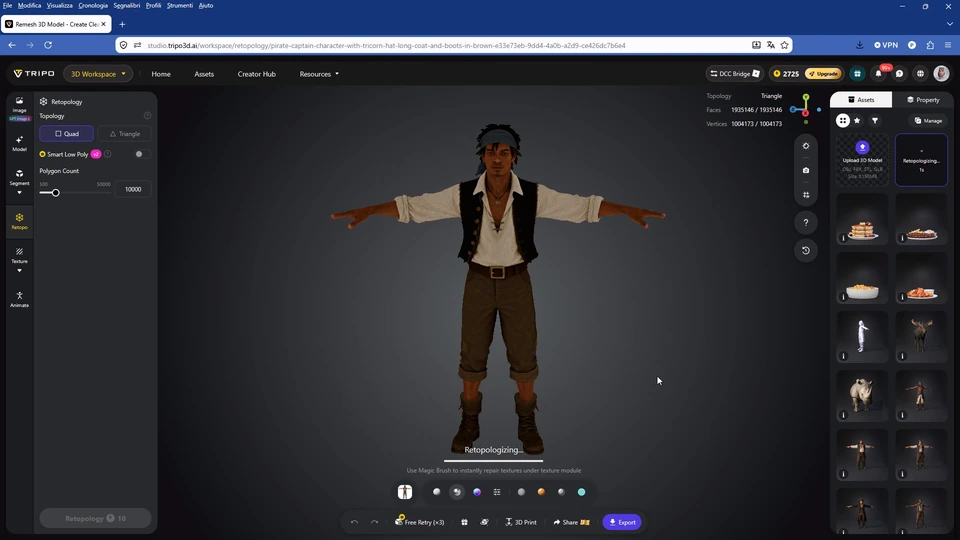
Task: Click the undo arrow in bottom toolbar
Action: 354,522
